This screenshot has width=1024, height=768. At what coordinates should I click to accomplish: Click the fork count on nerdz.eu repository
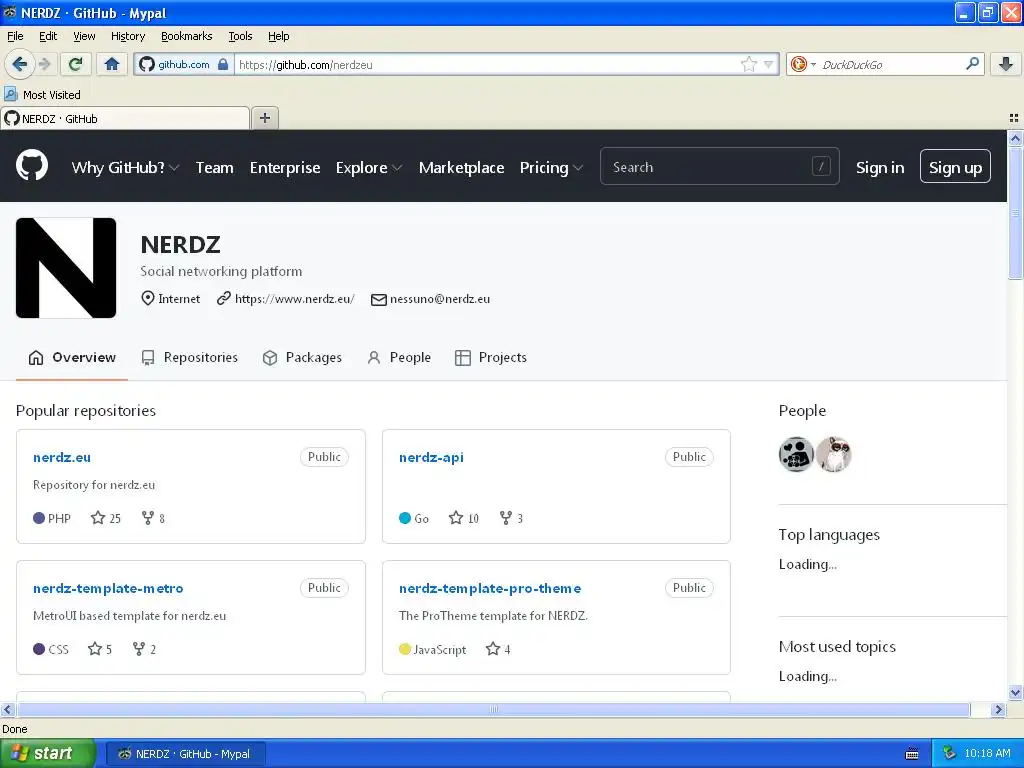tap(153, 518)
